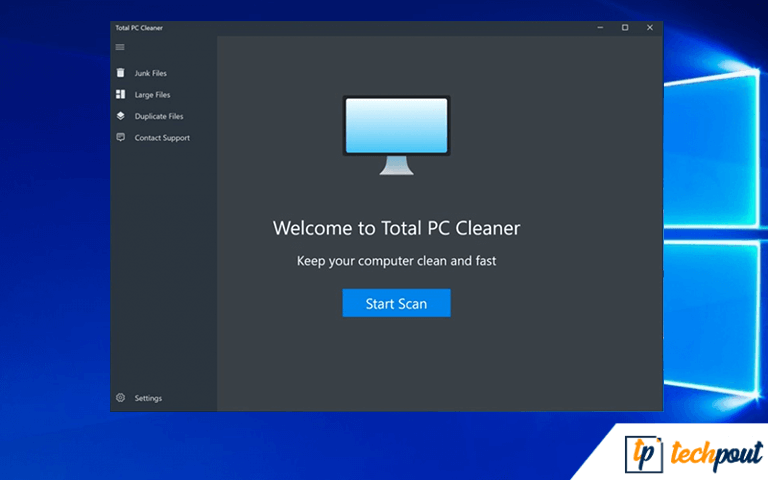
Task: Click the Junk Files trash can icon
Action: coord(120,73)
